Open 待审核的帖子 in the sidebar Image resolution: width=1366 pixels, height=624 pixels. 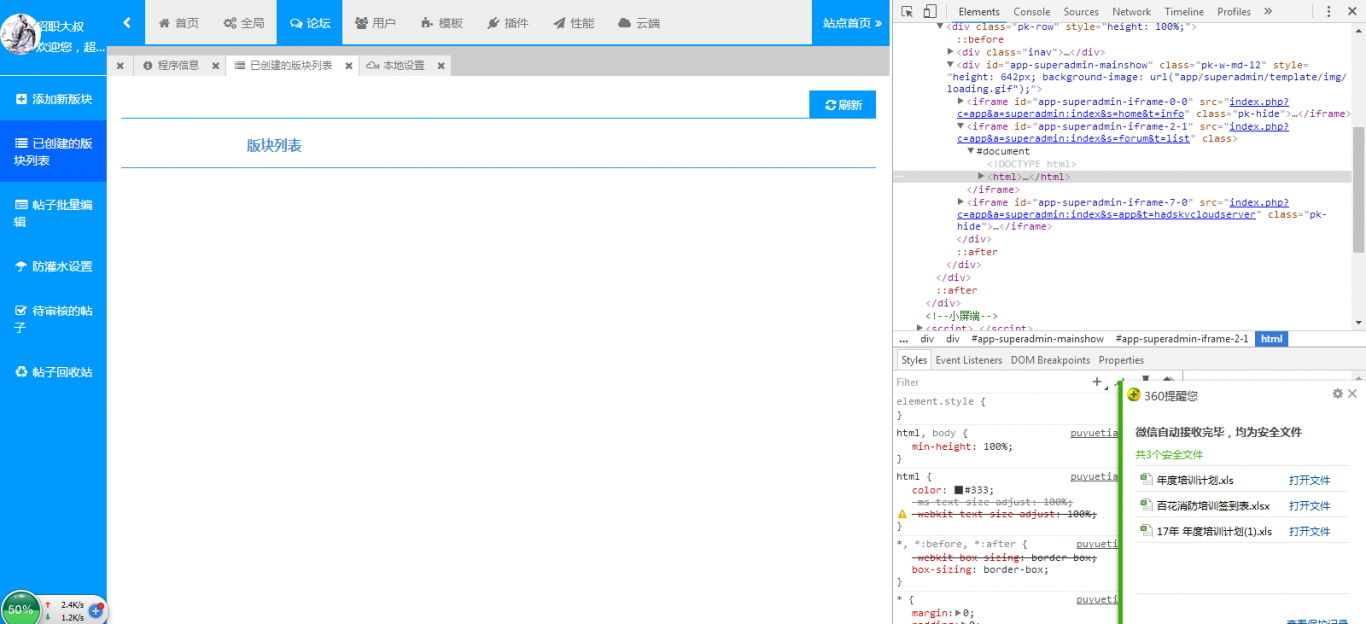(x=53, y=319)
